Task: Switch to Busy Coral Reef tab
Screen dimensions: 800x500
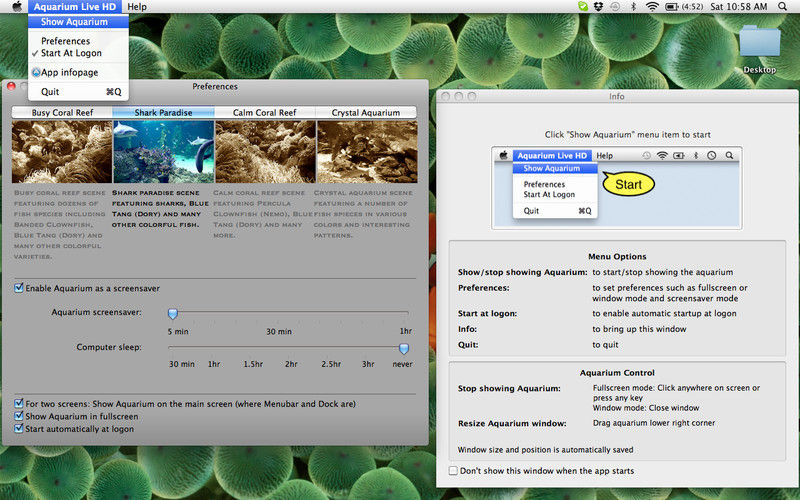Action: pos(62,112)
